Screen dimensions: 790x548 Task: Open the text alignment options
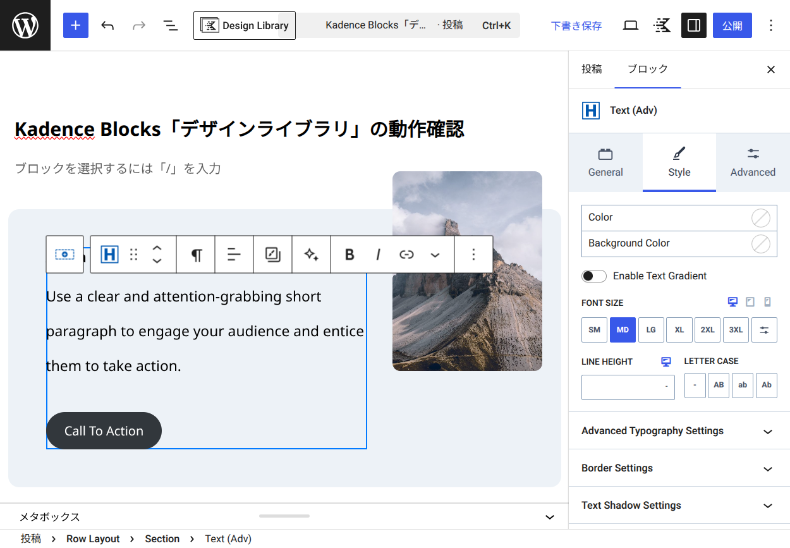pos(234,254)
